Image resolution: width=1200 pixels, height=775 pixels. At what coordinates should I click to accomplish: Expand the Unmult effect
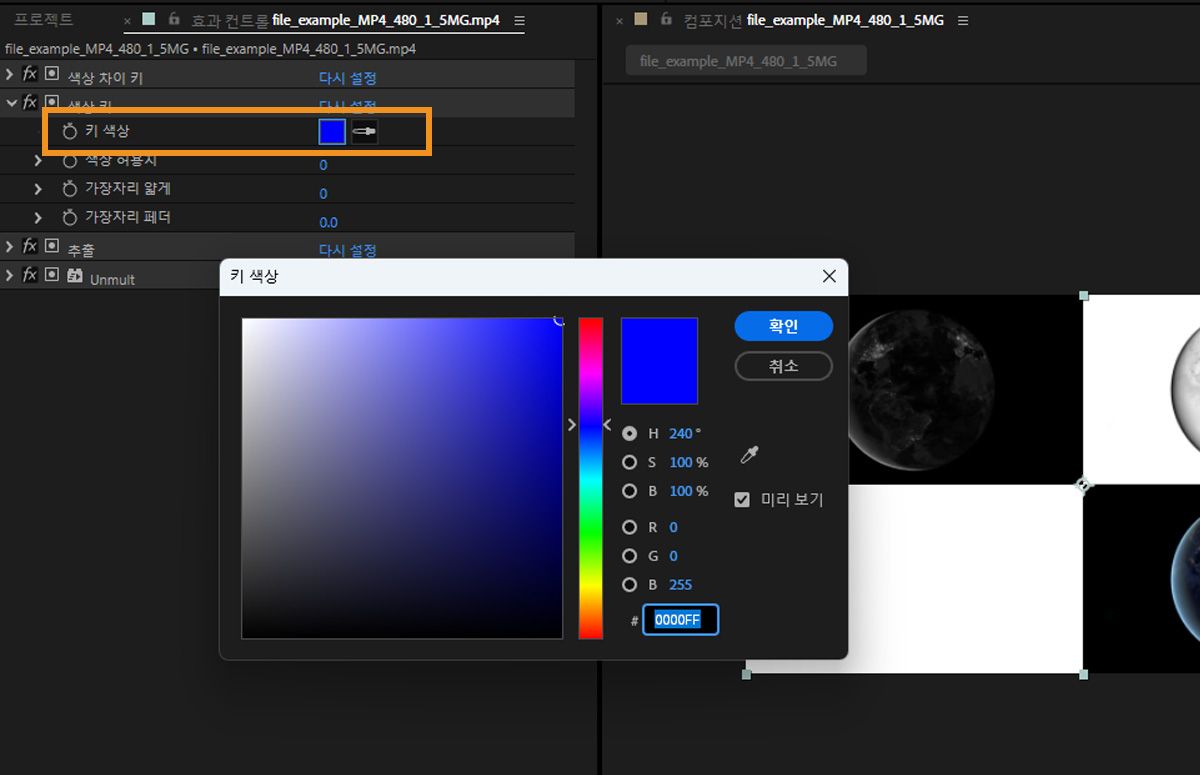point(10,274)
